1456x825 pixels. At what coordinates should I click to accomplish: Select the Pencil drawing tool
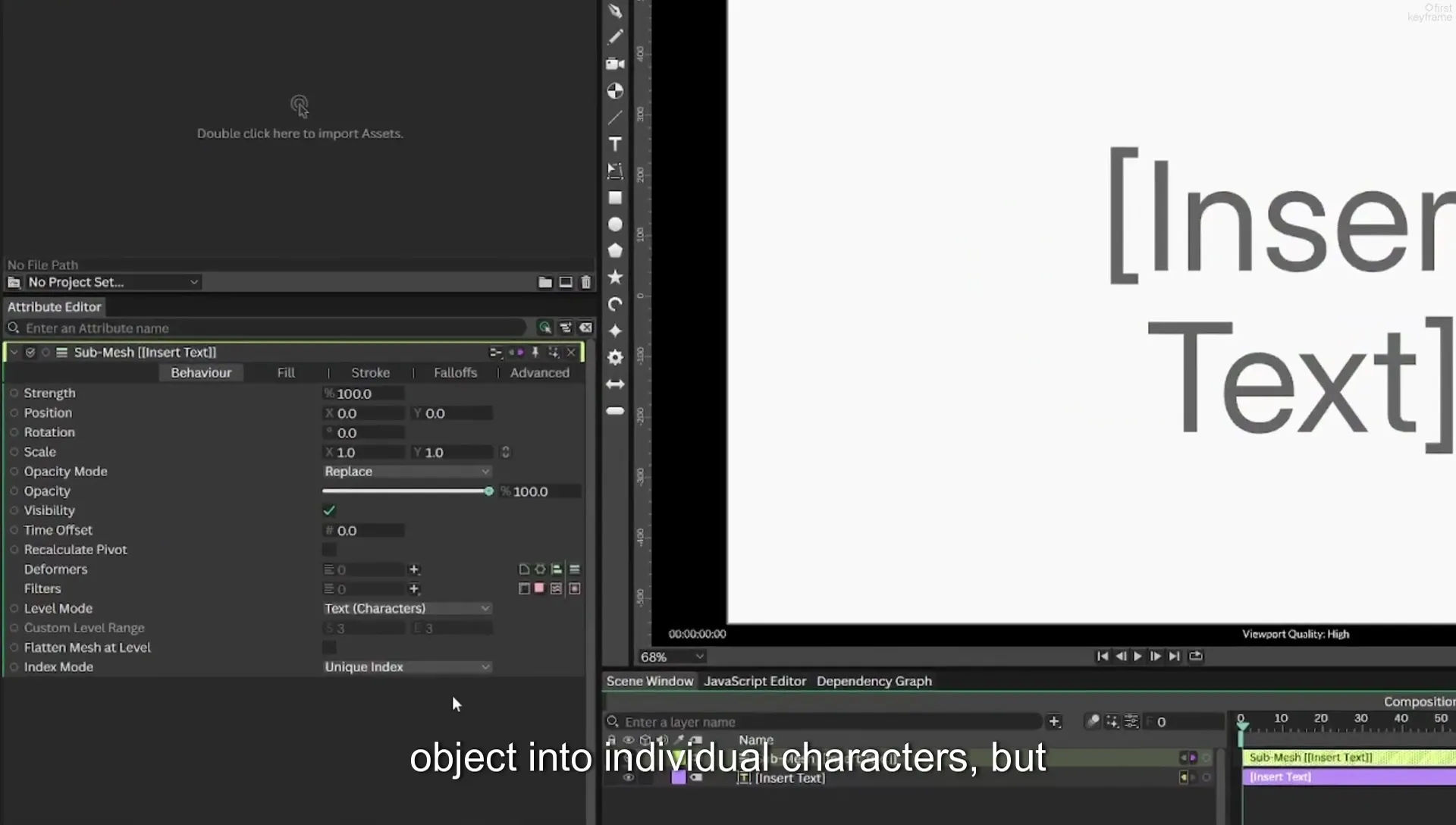click(615, 36)
